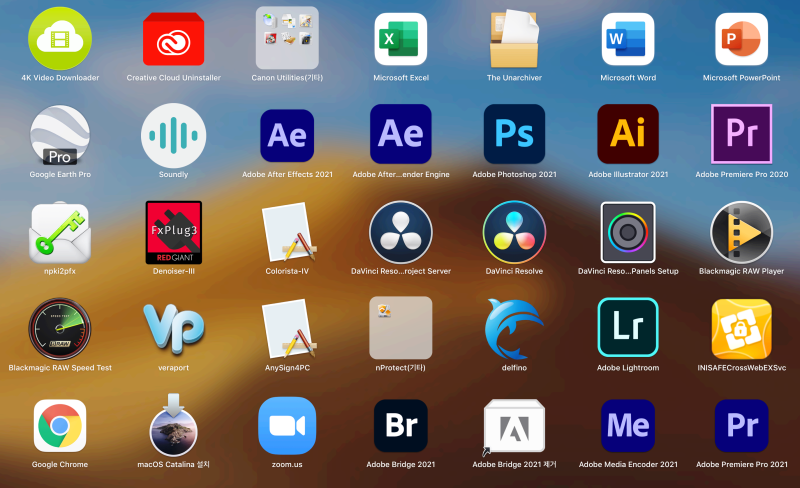Open Microsoft PowerPoint

[741, 39]
